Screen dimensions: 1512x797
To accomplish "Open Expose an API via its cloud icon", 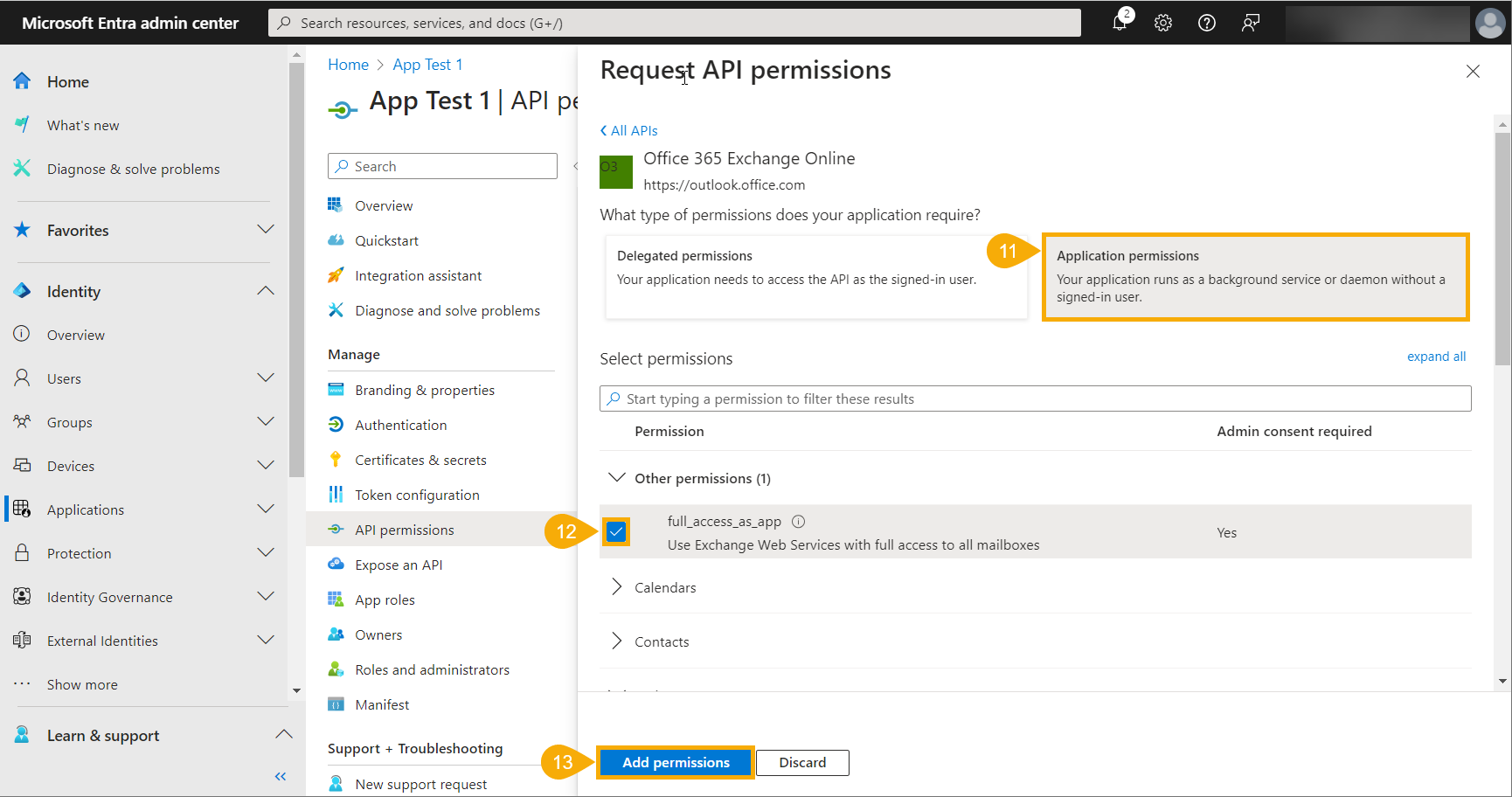I will tap(336, 564).
